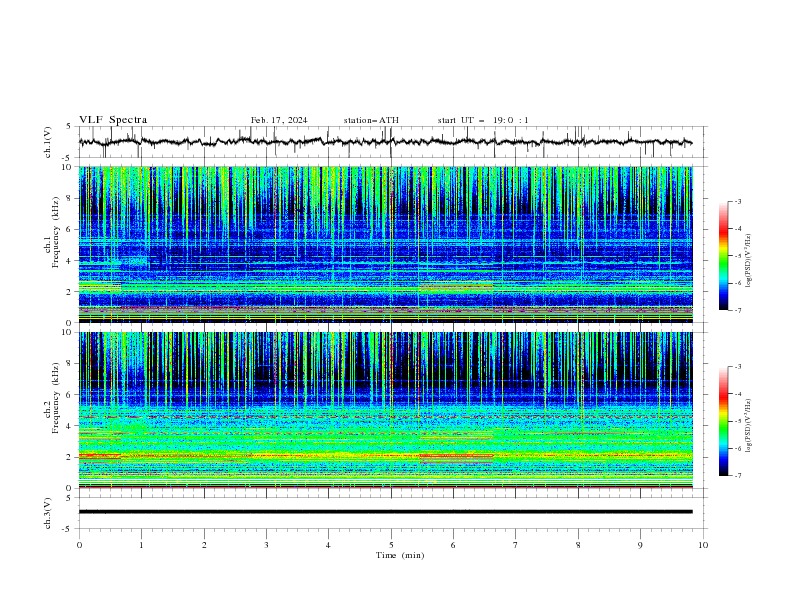Click the 'VLF Spectra' title text
The image size is (792, 612).
click(113, 120)
